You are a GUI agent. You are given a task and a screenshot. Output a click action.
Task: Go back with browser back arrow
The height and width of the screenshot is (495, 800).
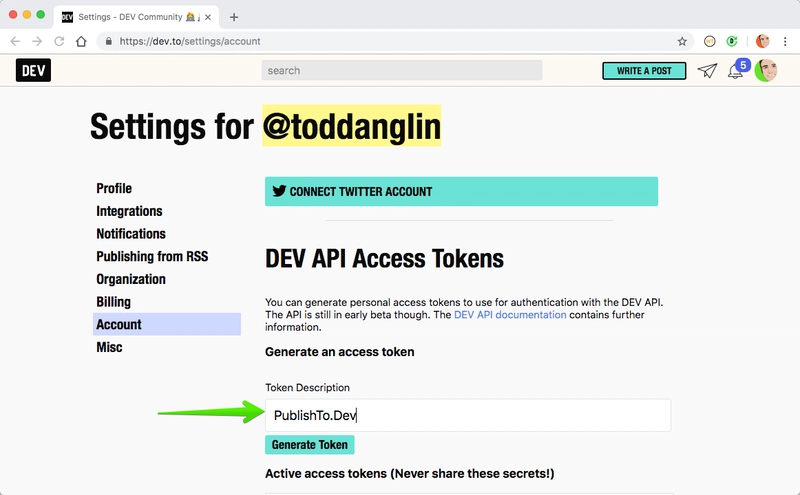pyautogui.click(x=15, y=41)
